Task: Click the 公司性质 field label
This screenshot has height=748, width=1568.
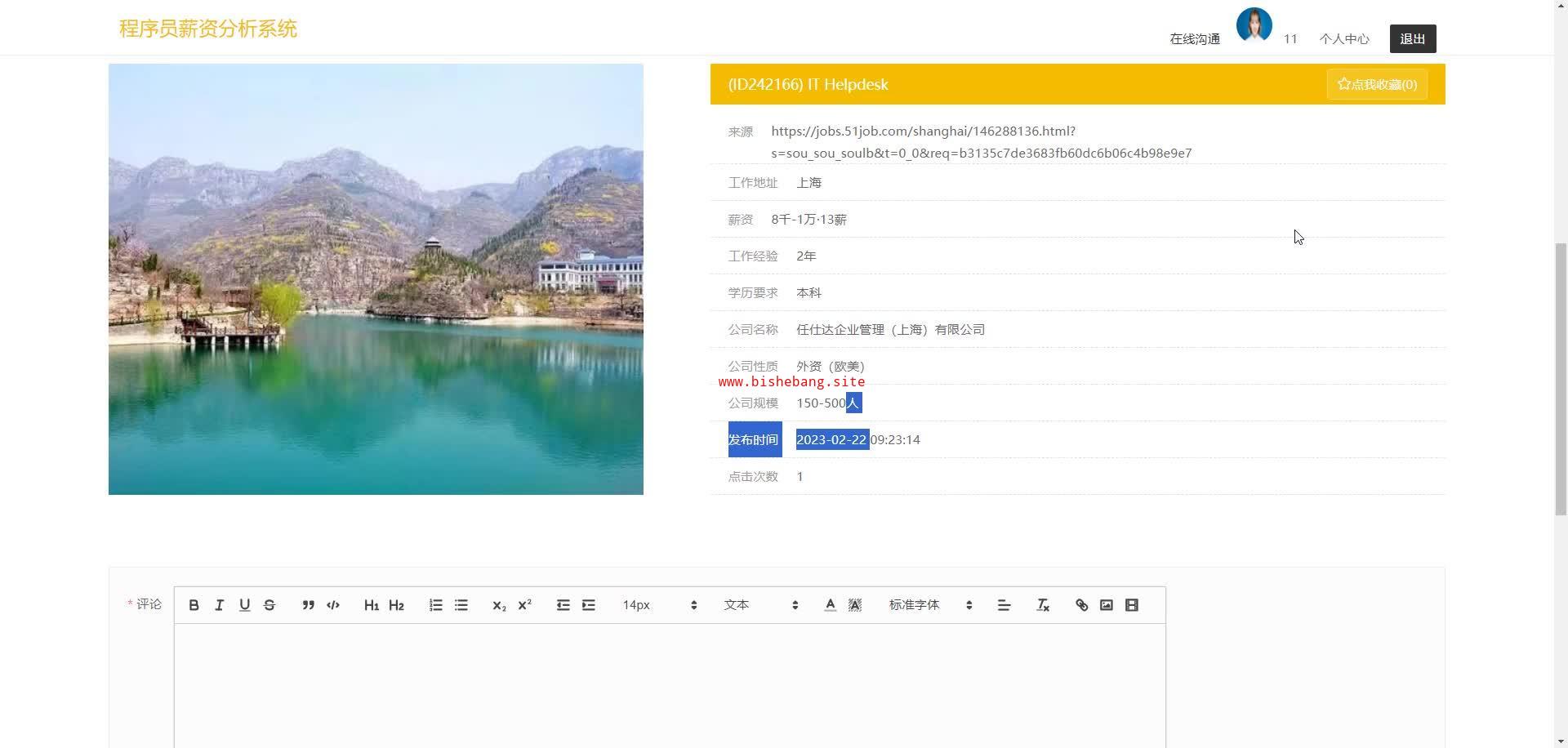Action: (753, 367)
